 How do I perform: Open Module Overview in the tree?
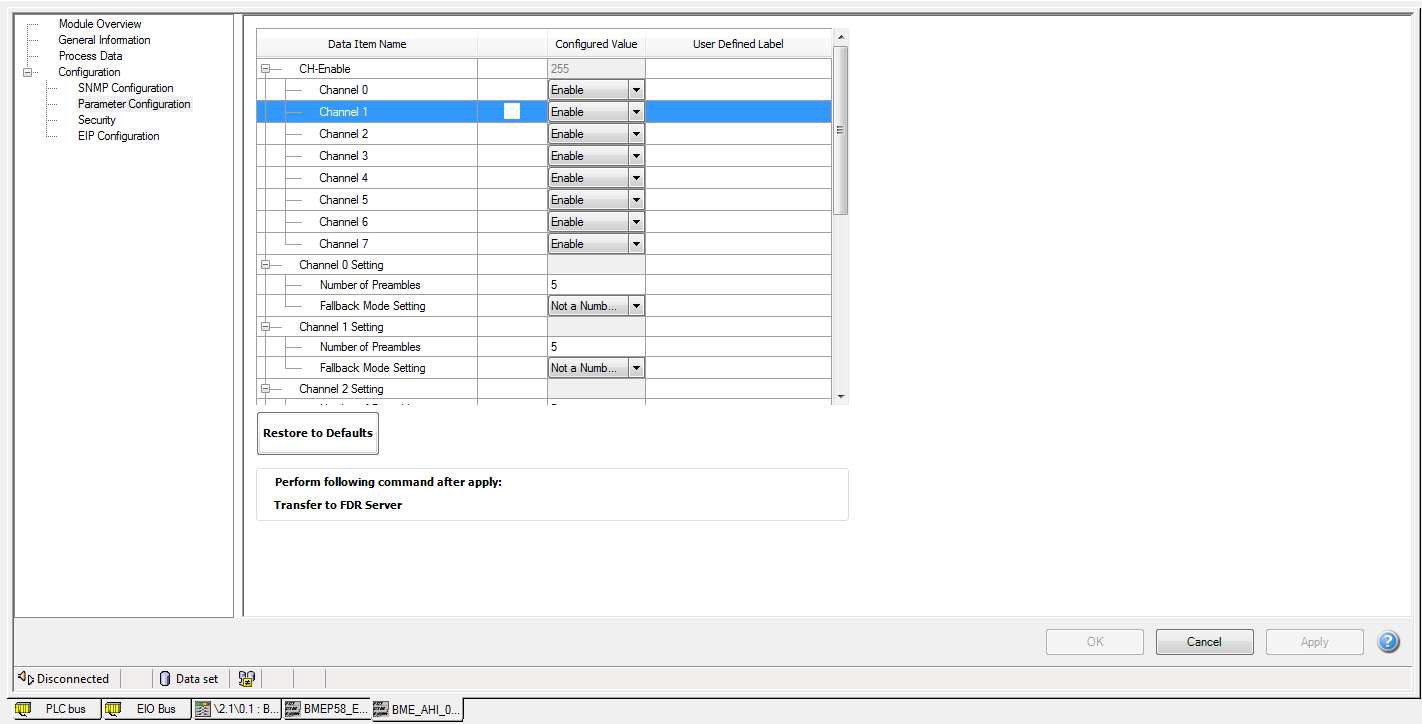coord(100,24)
